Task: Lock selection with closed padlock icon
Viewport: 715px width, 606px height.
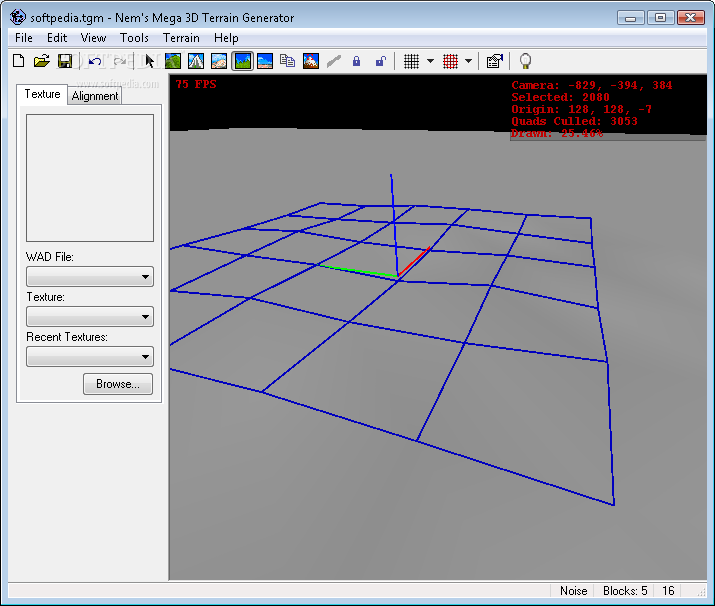Action: [x=357, y=61]
